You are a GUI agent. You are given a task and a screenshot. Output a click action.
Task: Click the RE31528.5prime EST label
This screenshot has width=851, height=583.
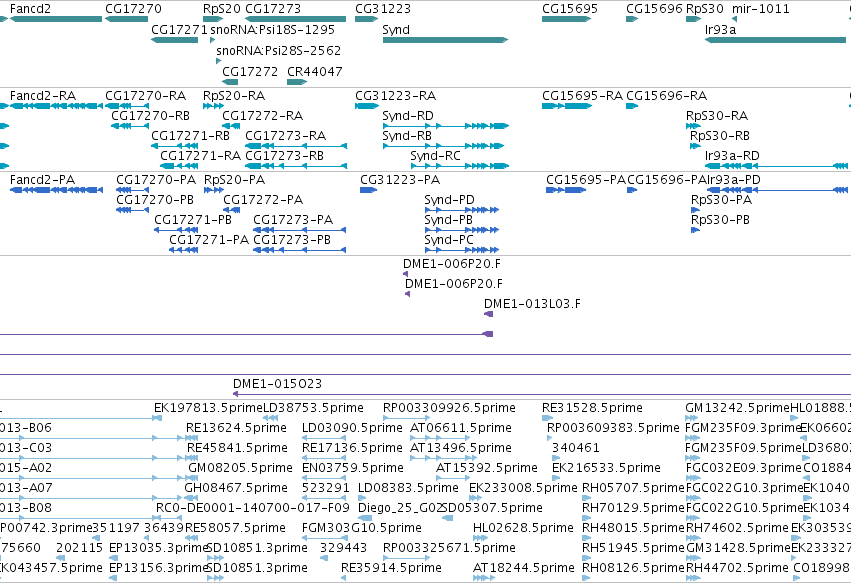592,408
